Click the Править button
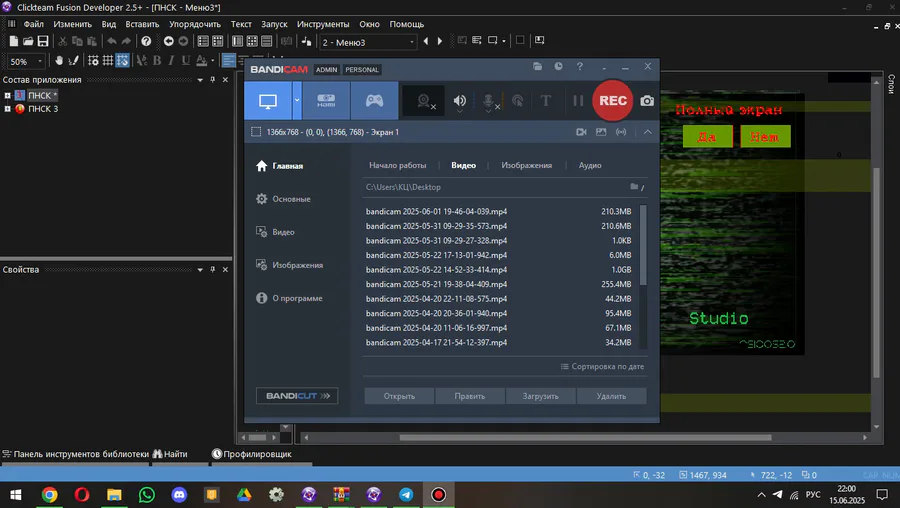Viewport: 900px width, 508px height. [470, 396]
